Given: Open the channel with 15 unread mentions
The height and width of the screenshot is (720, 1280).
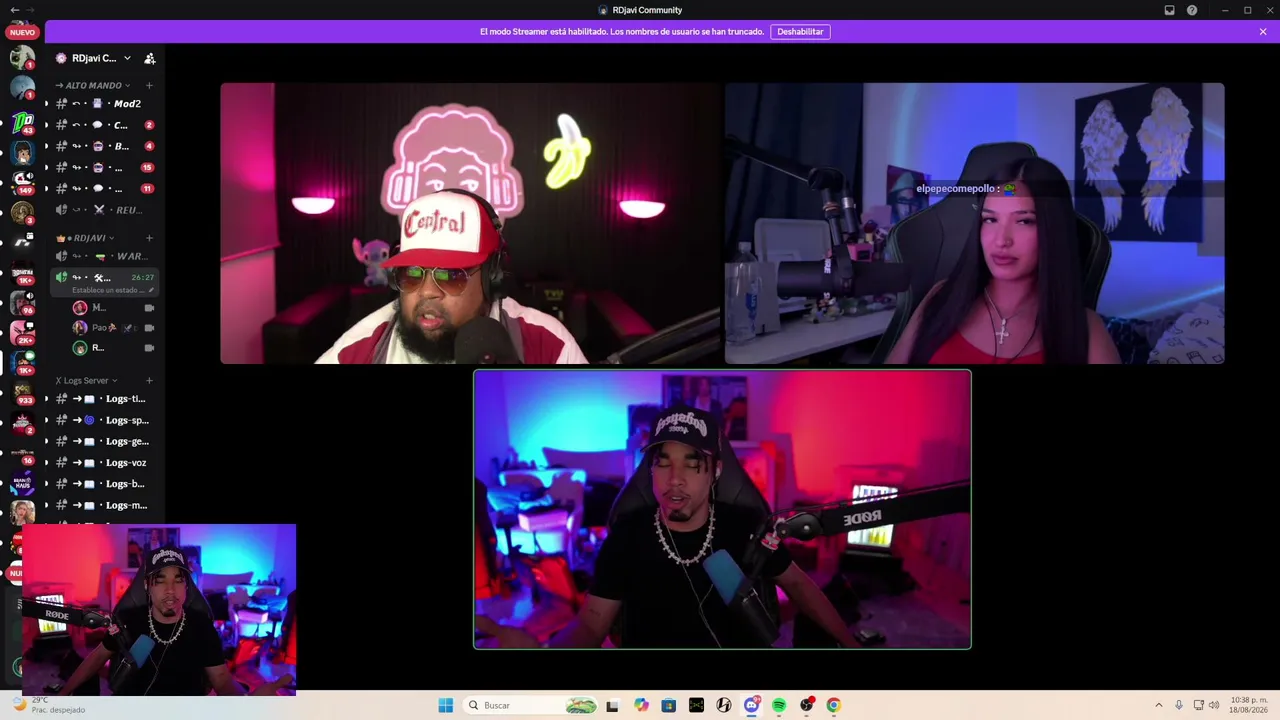Looking at the screenshot, I should pyautogui.click(x=104, y=167).
